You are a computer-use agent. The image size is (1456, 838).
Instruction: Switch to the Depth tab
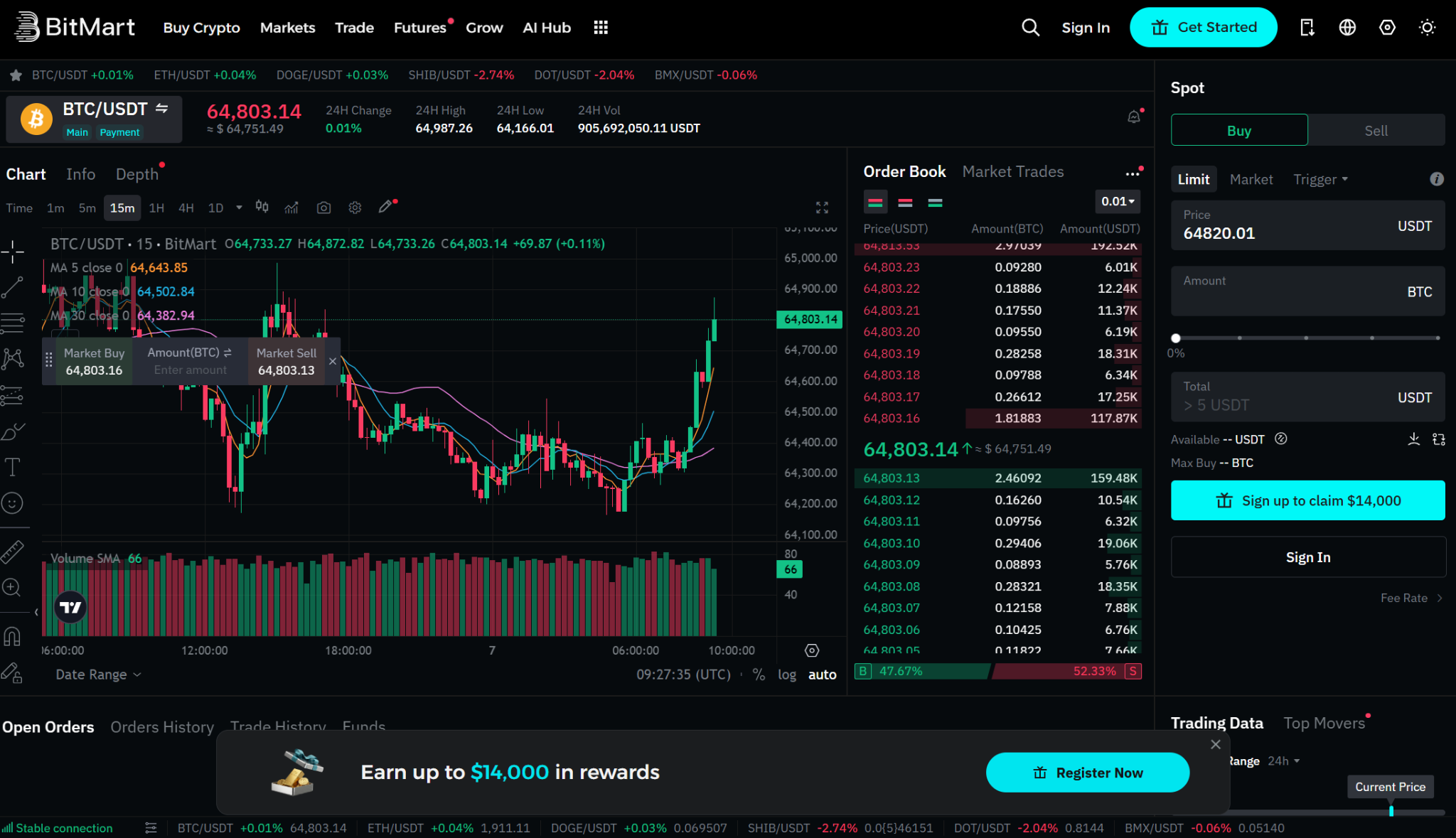[x=137, y=174]
